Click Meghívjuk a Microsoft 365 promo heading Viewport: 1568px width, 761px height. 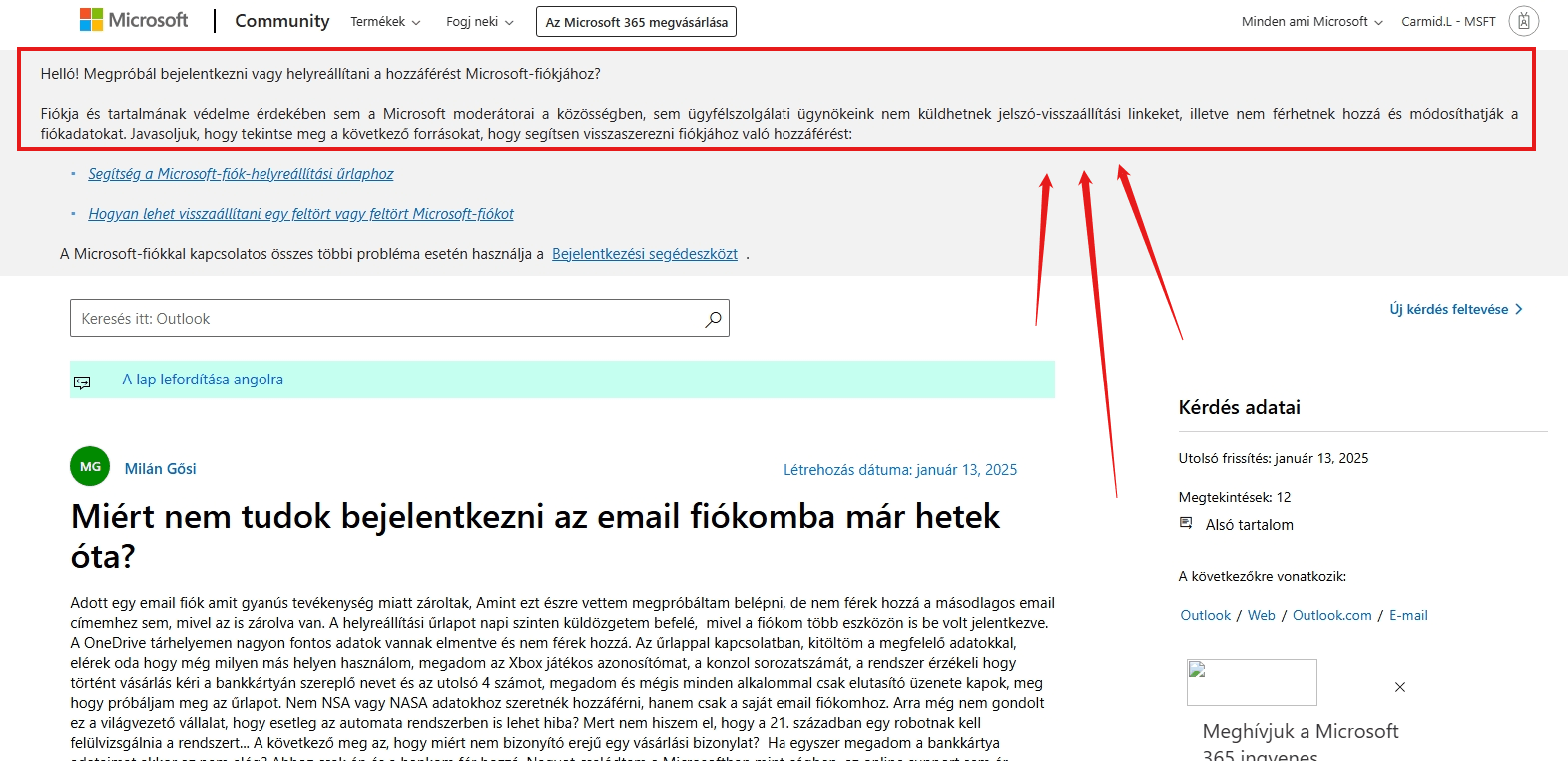tap(1301, 743)
